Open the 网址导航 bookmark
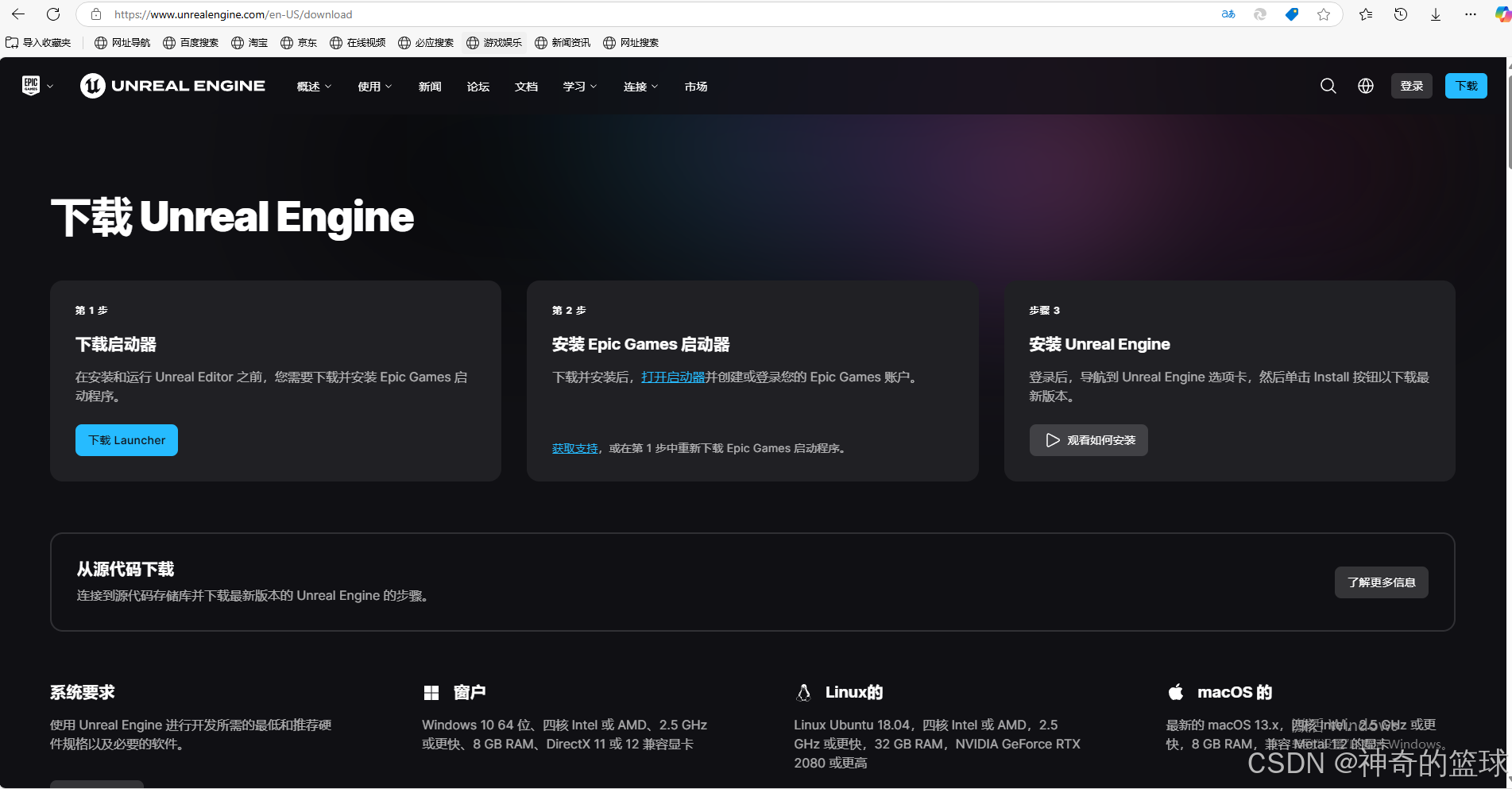1512x789 pixels. [x=122, y=43]
